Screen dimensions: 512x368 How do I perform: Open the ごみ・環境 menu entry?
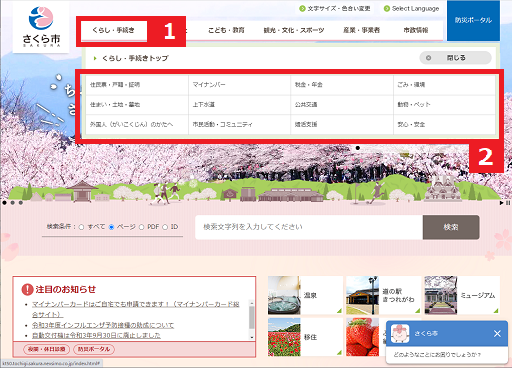coord(444,85)
